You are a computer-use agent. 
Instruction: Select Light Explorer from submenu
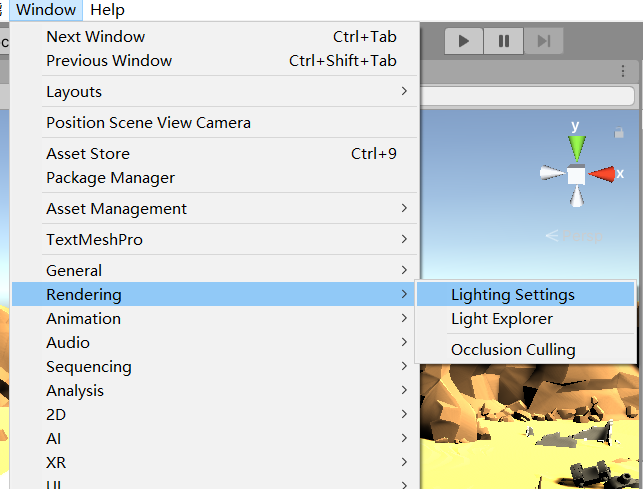(501, 319)
